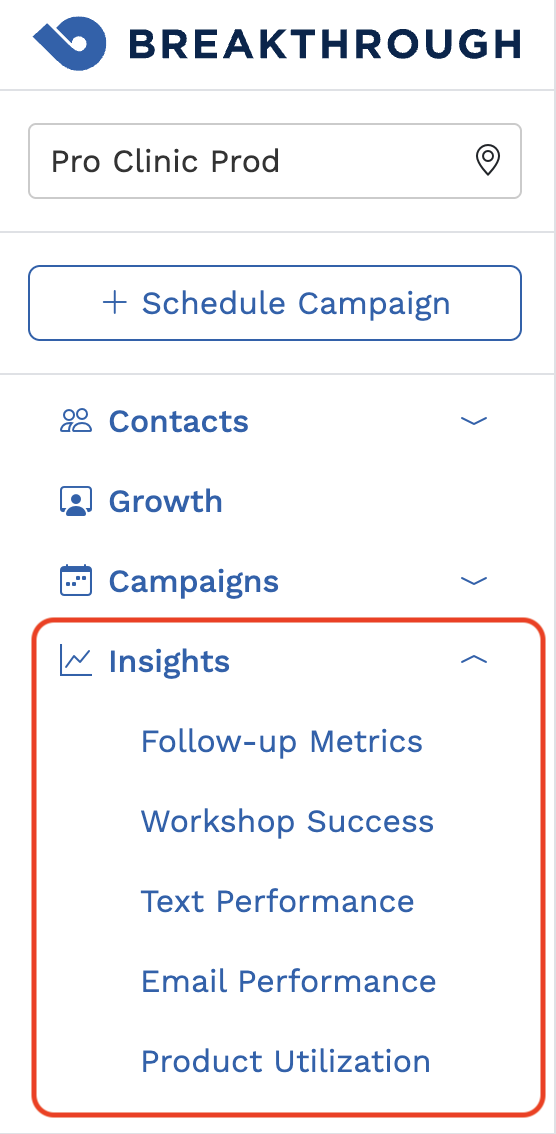556x1134 pixels.
Task: Select Text Performance
Action: click(277, 901)
